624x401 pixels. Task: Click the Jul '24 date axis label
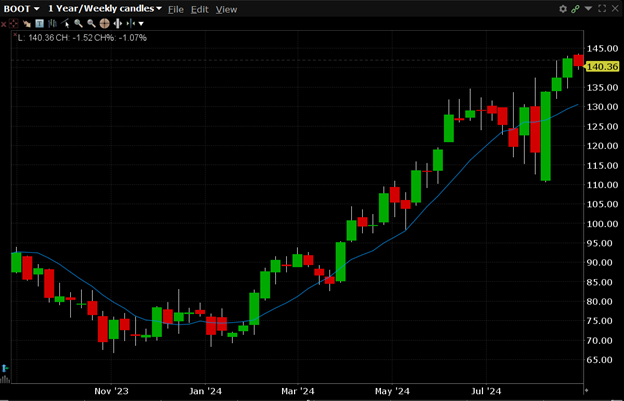click(x=486, y=391)
